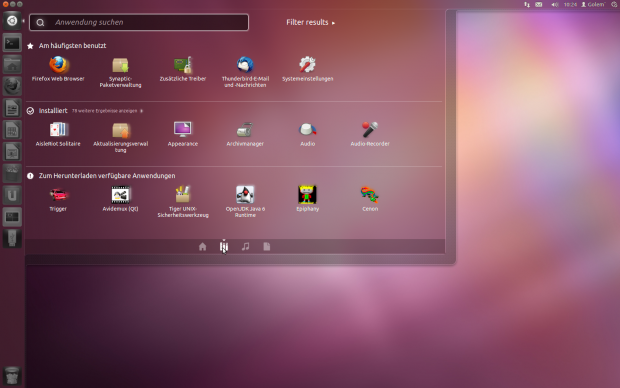Select Tiger UNIX-Sicherheitswerkzeug
This screenshot has height=388, width=620.
(183, 202)
